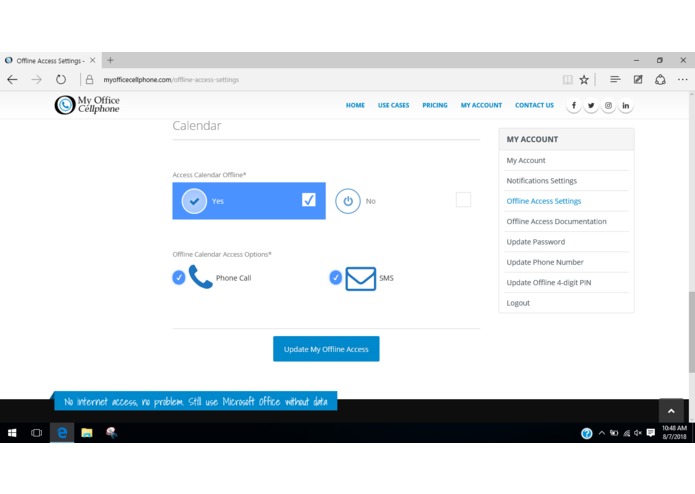Viewport: 695px width, 494px height.
Task: Click the network tray icon
Action: [x=626, y=433]
